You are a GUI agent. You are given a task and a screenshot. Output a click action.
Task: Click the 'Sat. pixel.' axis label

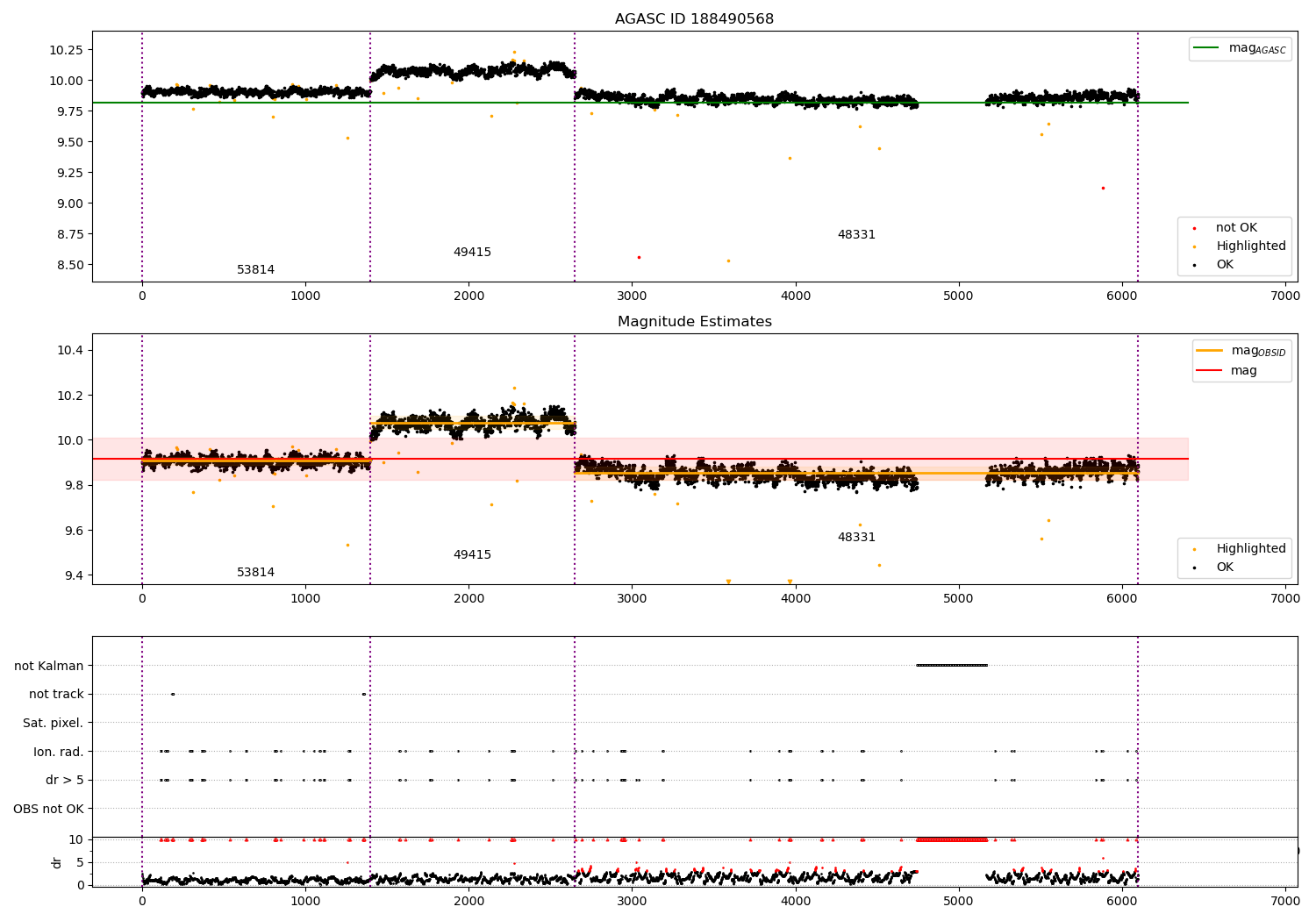coord(54,724)
